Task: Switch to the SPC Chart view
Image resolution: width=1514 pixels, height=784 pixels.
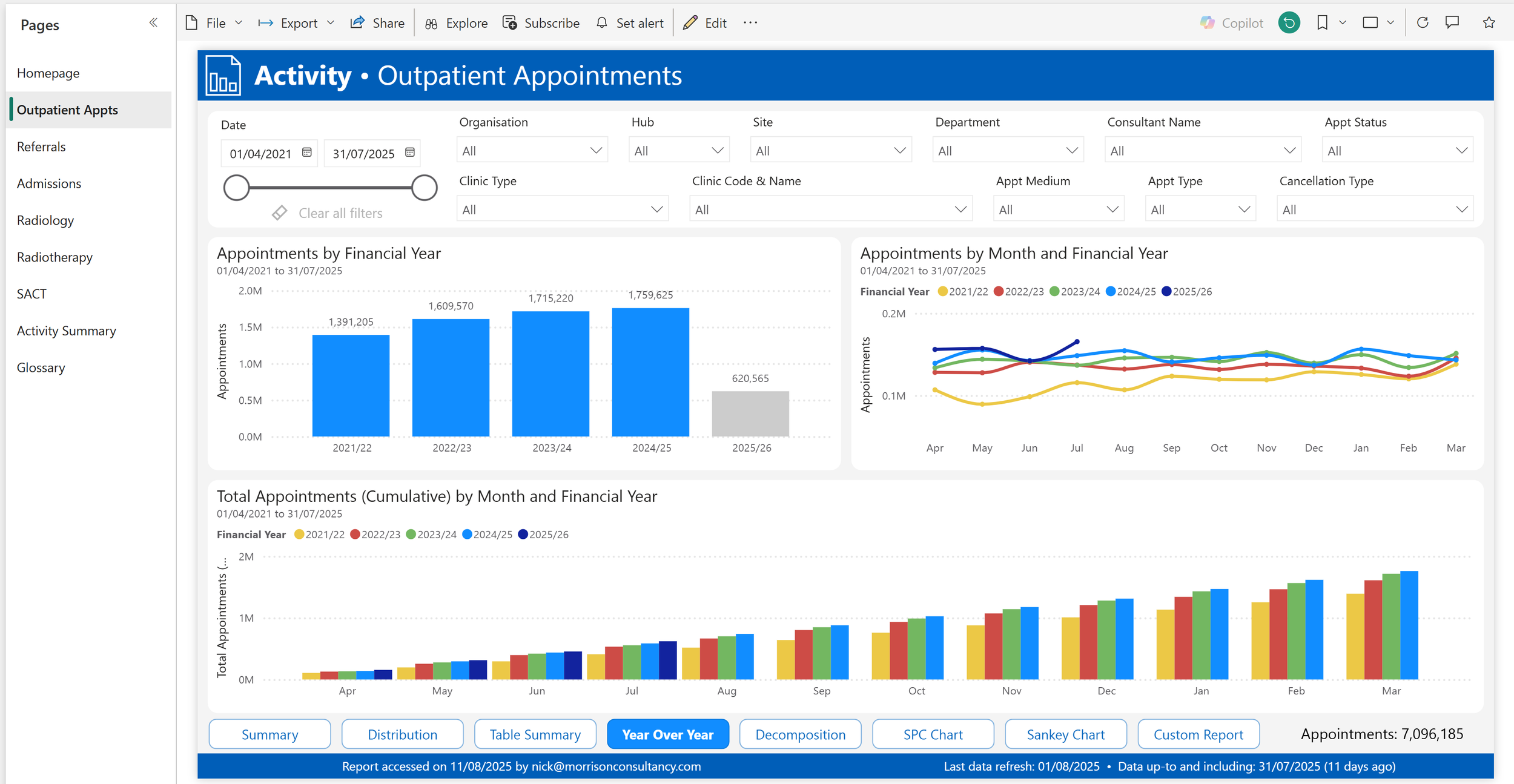Action: (933, 734)
